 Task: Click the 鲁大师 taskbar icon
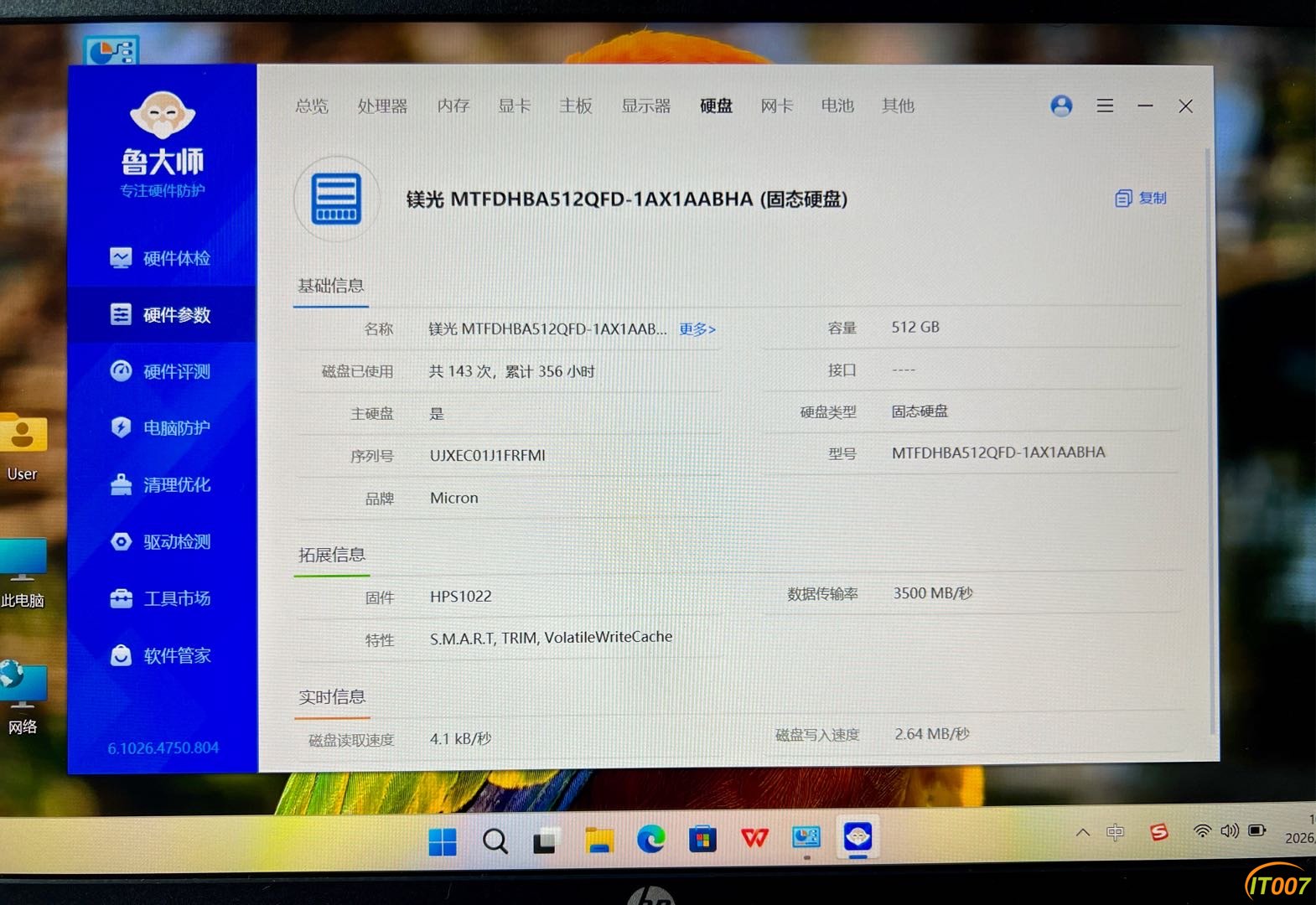pyautogui.click(x=857, y=836)
